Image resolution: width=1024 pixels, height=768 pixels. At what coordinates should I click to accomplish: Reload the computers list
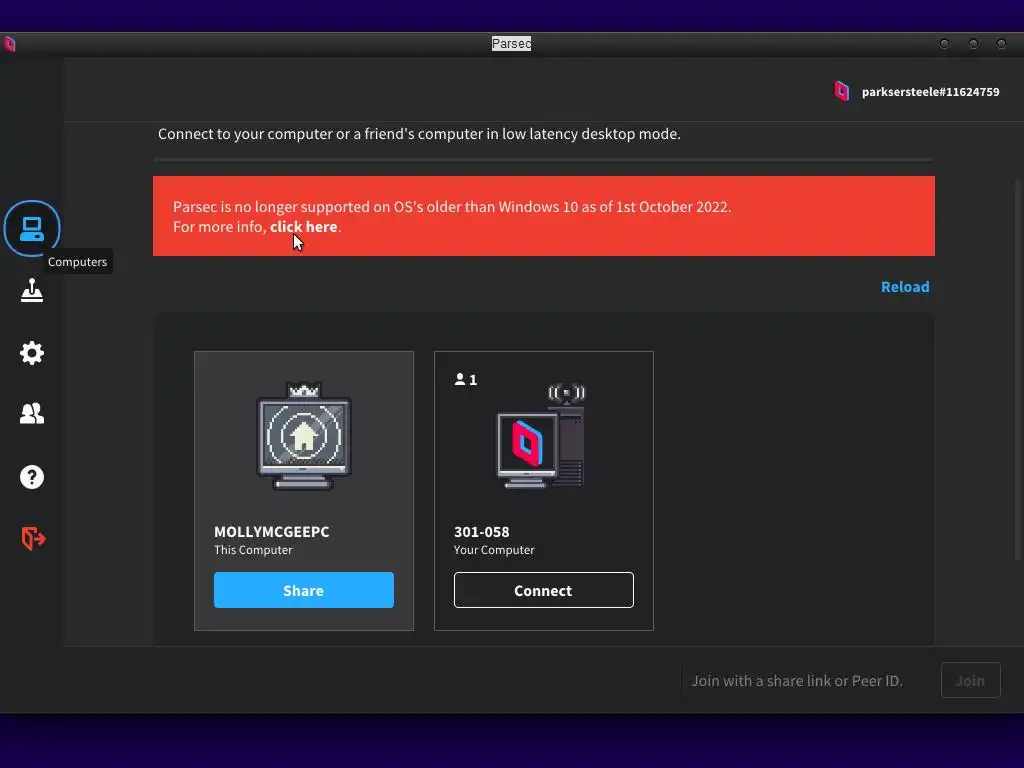click(905, 287)
